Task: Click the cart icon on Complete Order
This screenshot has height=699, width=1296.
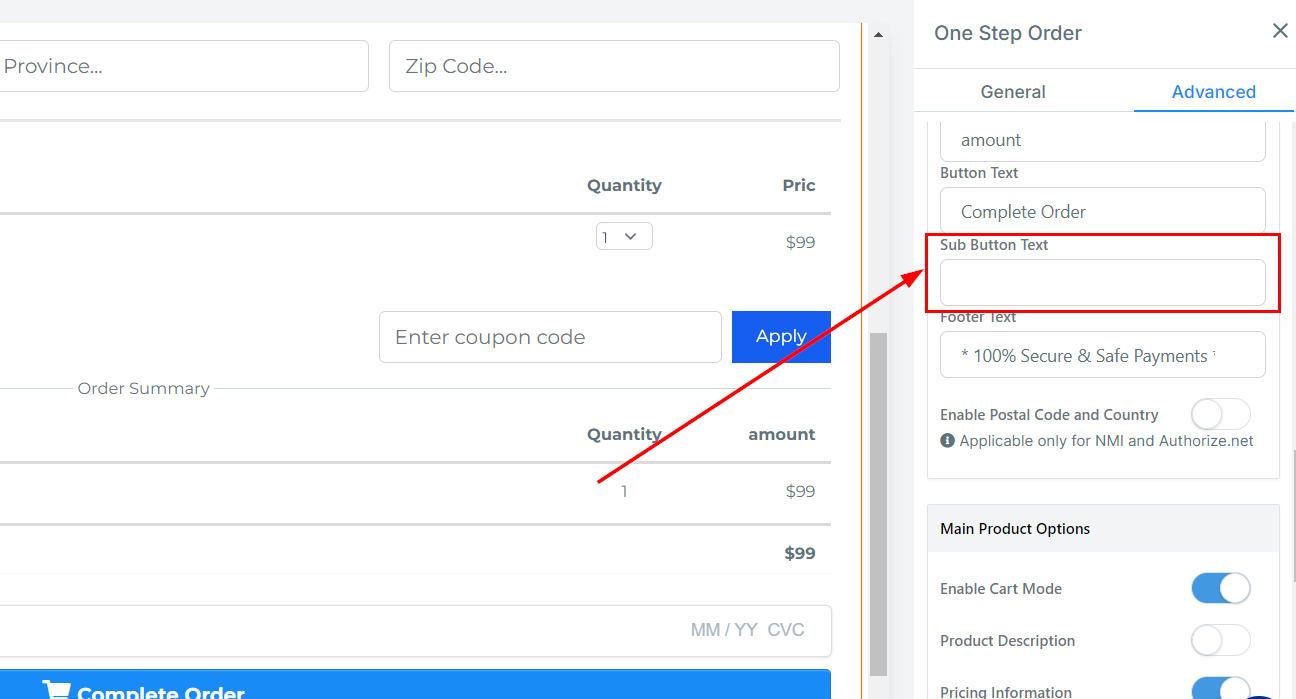Action: [x=56, y=689]
